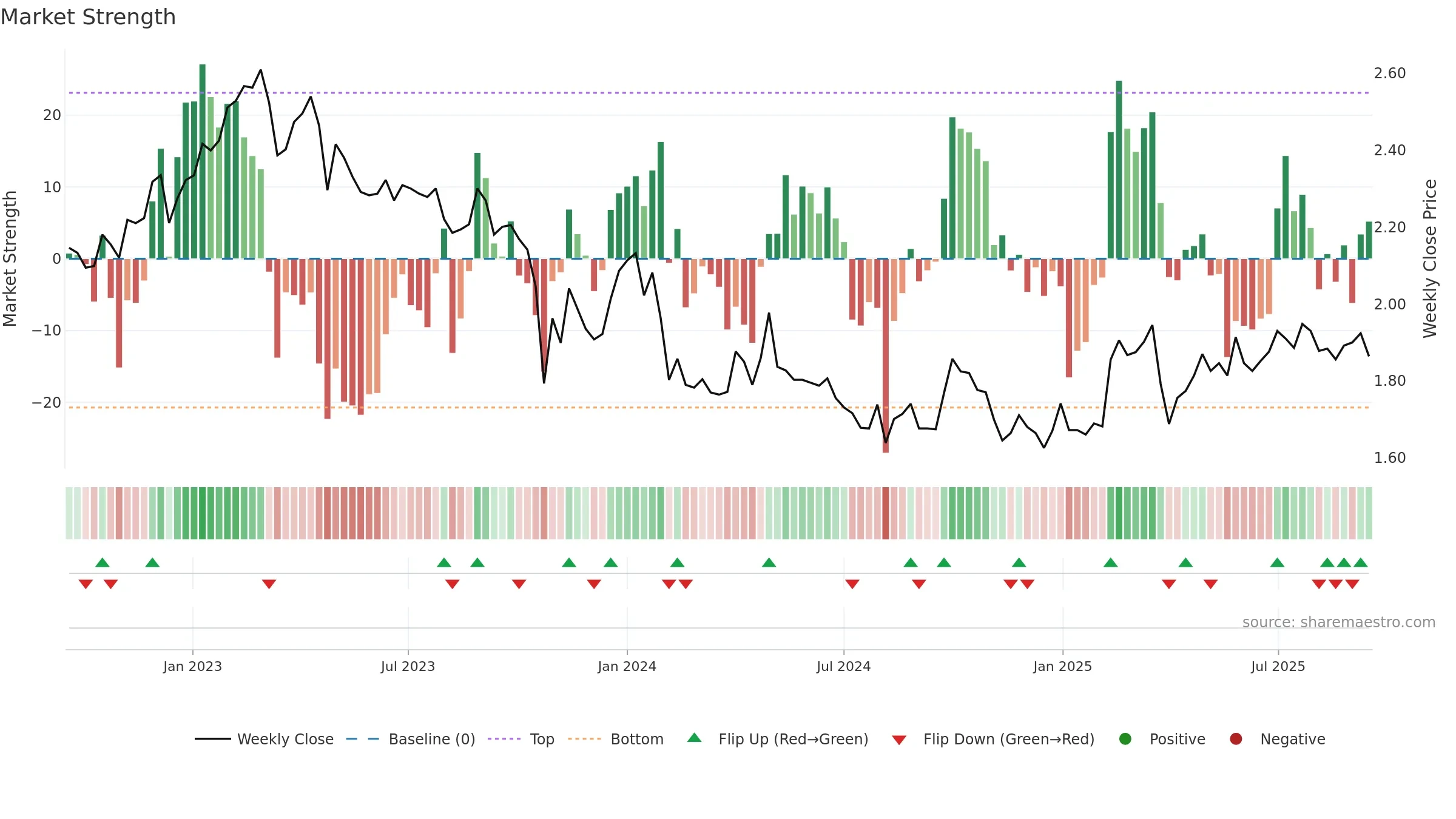The width and height of the screenshot is (1456, 819).
Task: Click the Flip Up marker just before Jan 2024
Action: [x=611, y=562]
